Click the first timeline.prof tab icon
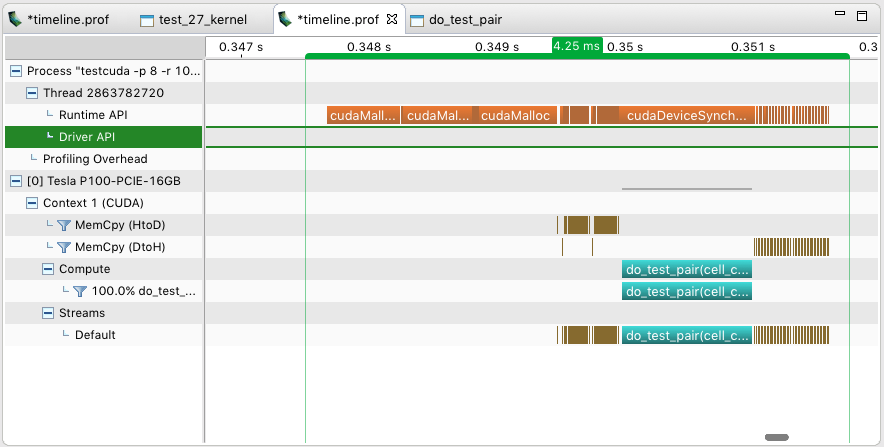The height and width of the screenshot is (447, 884). pyautogui.click(x=15, y=19)
